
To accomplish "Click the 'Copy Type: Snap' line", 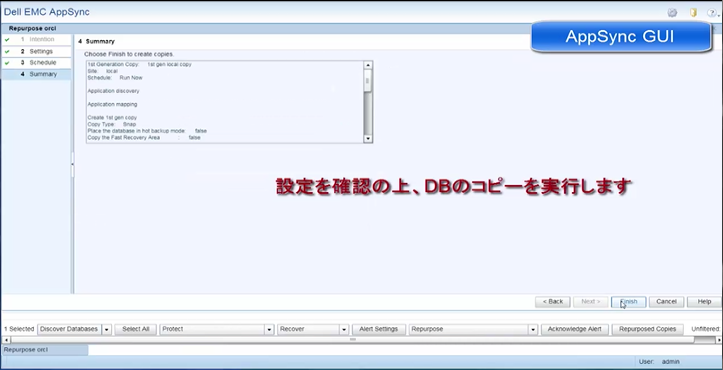I will [112, 125].
